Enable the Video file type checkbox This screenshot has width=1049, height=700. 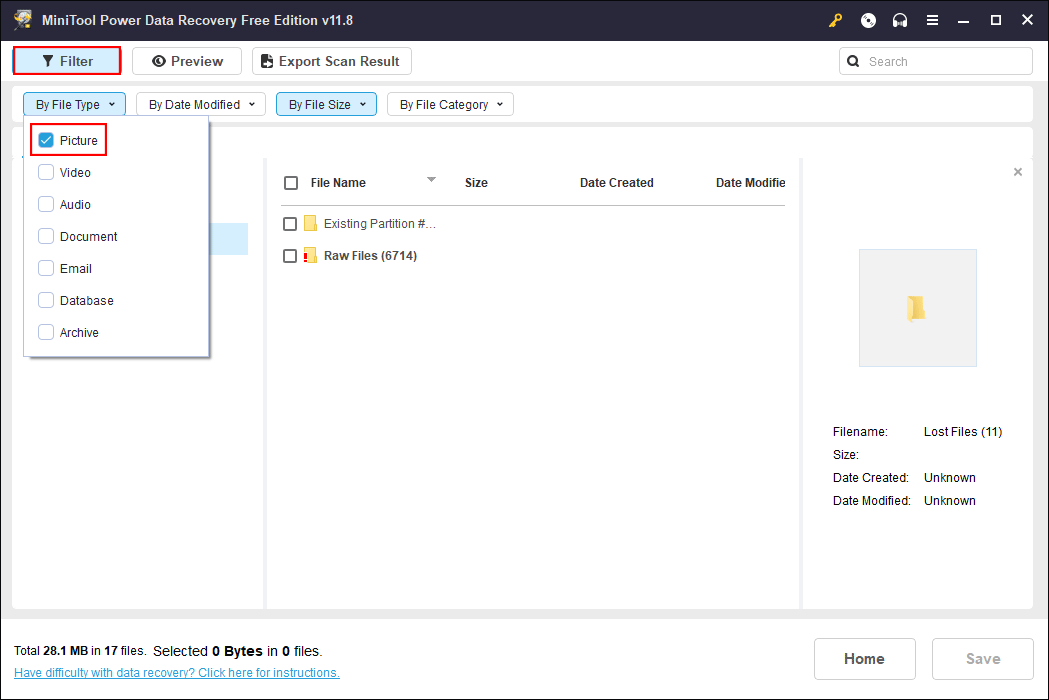[x=46, y=173]
